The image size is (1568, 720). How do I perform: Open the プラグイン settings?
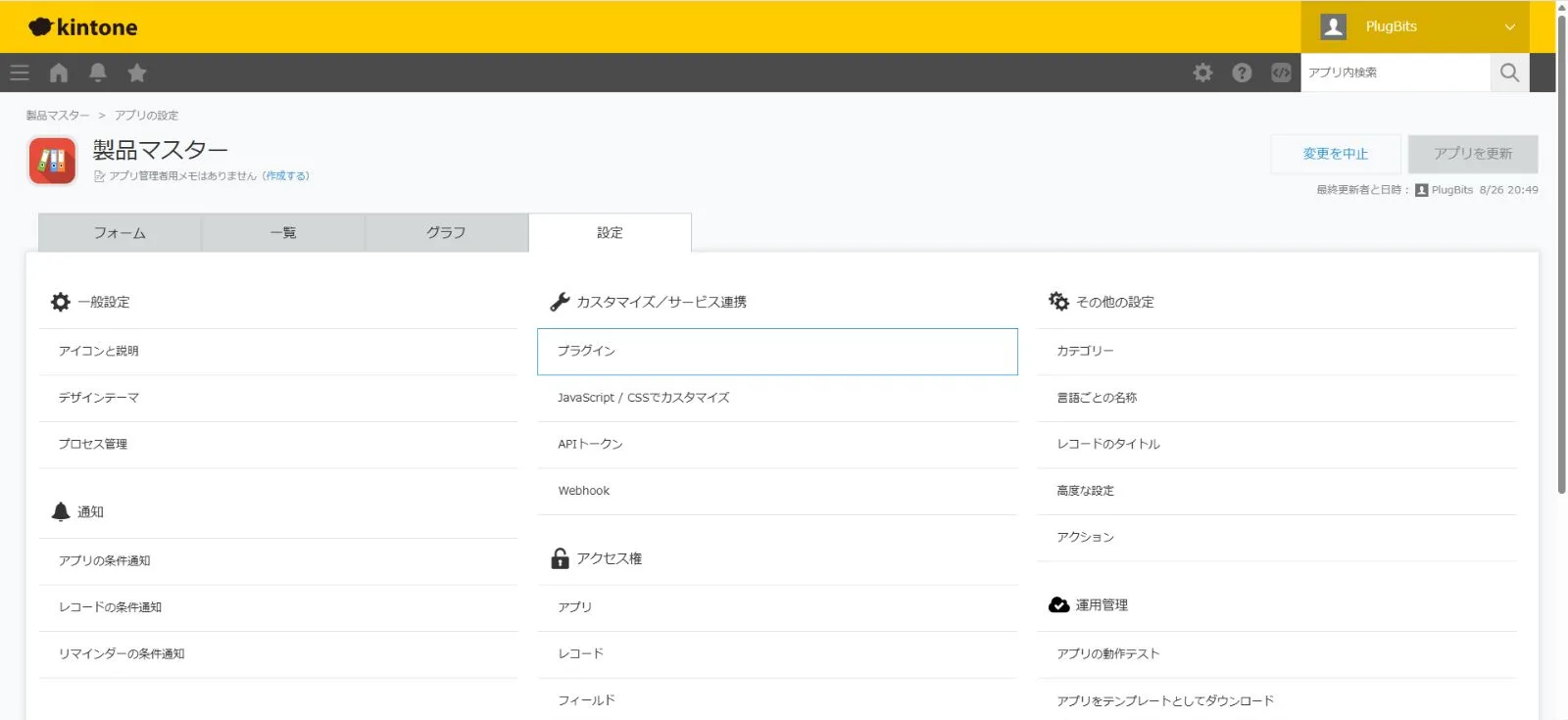tap(777, 351)
